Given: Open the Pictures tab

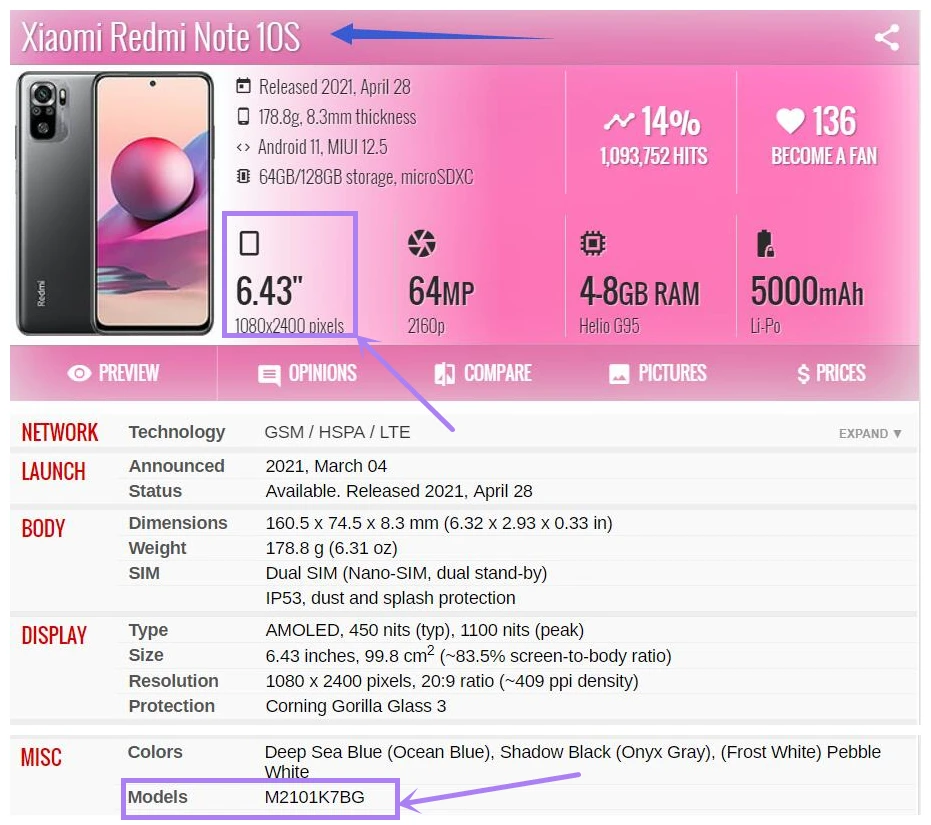Looking at the screenshot, I should click(x=658, y=373).
